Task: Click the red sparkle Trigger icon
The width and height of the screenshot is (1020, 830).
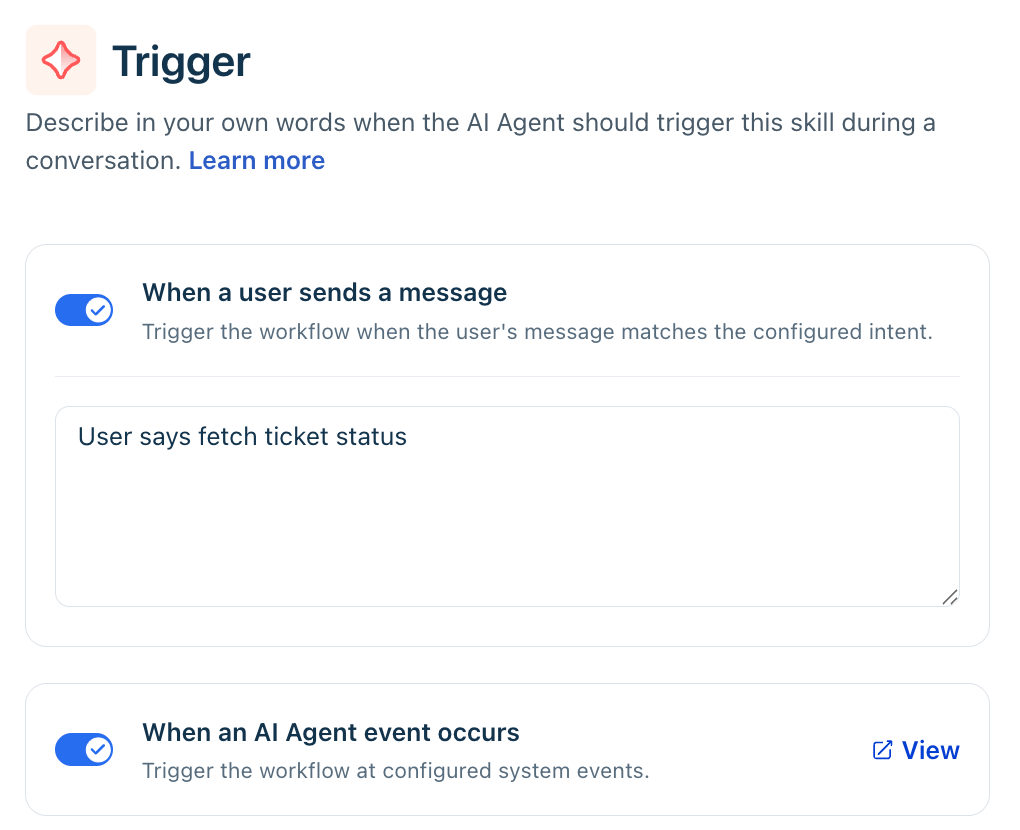Action: pyautogui.click(x=60, y=60)
